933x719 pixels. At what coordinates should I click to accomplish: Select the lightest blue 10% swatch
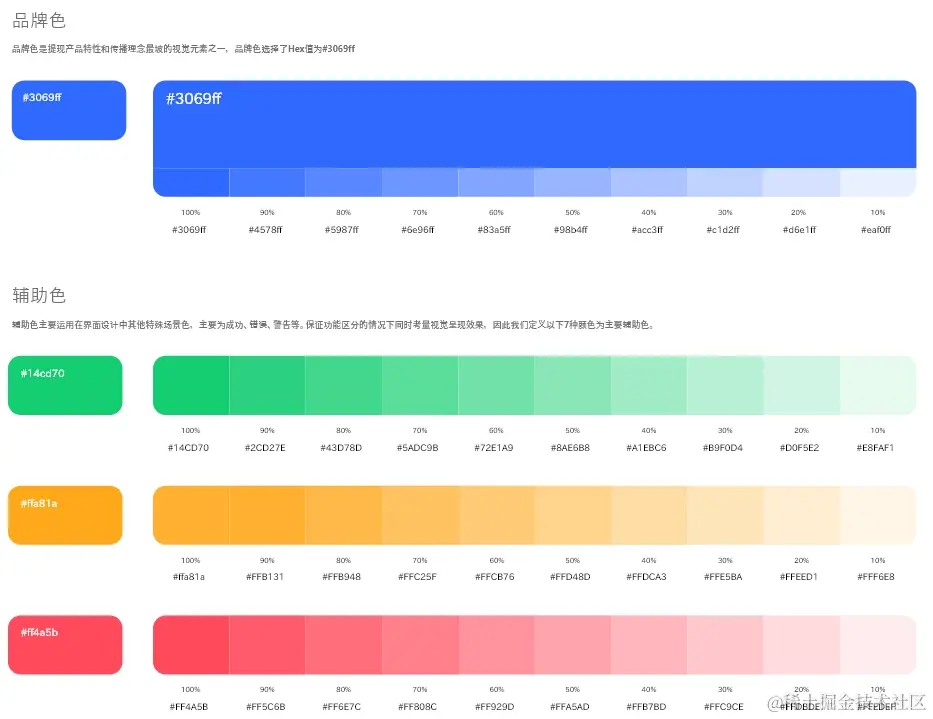(878, 182)
